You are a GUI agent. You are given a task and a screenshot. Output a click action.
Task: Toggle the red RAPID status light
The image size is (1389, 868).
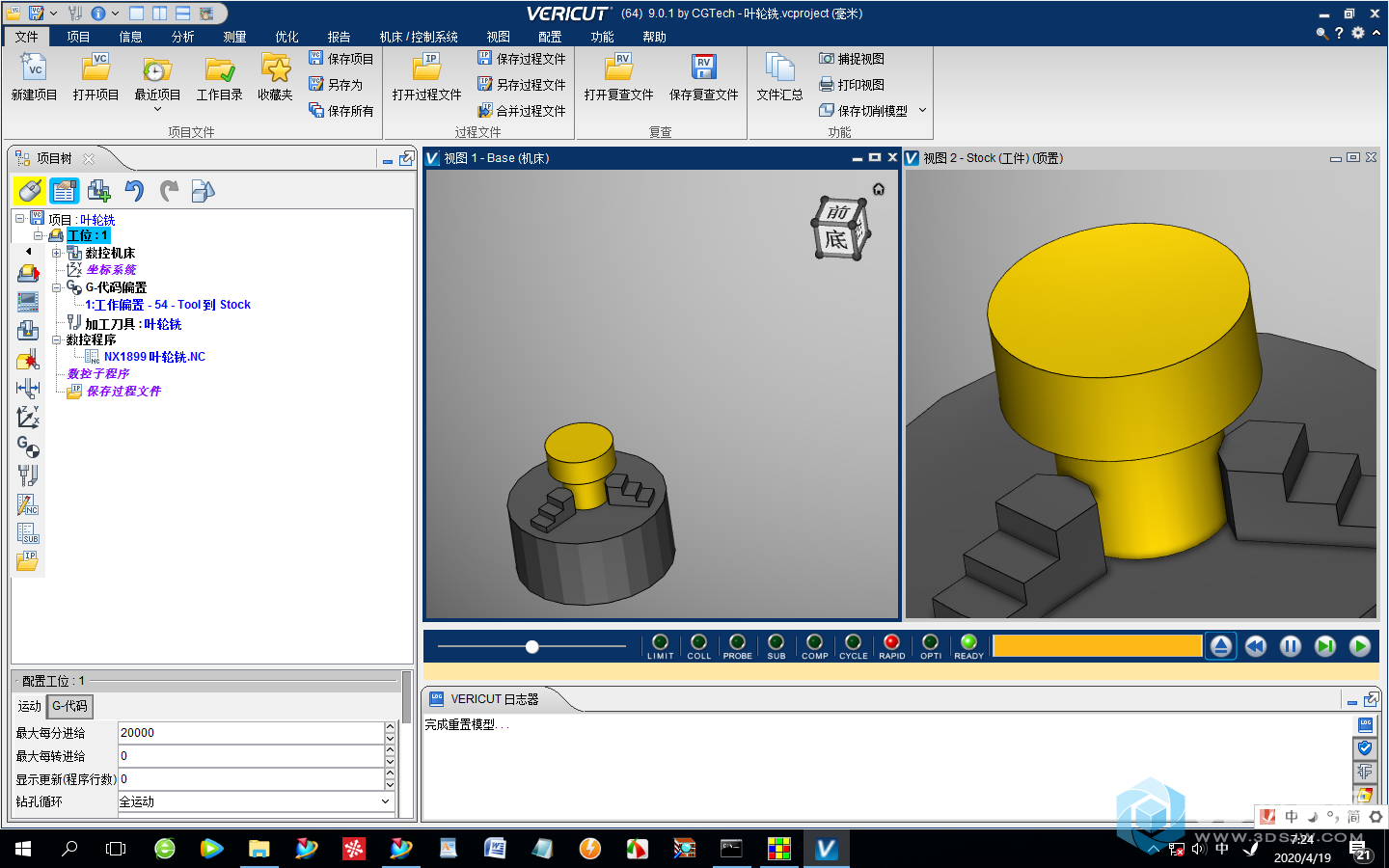pos(891,642)
